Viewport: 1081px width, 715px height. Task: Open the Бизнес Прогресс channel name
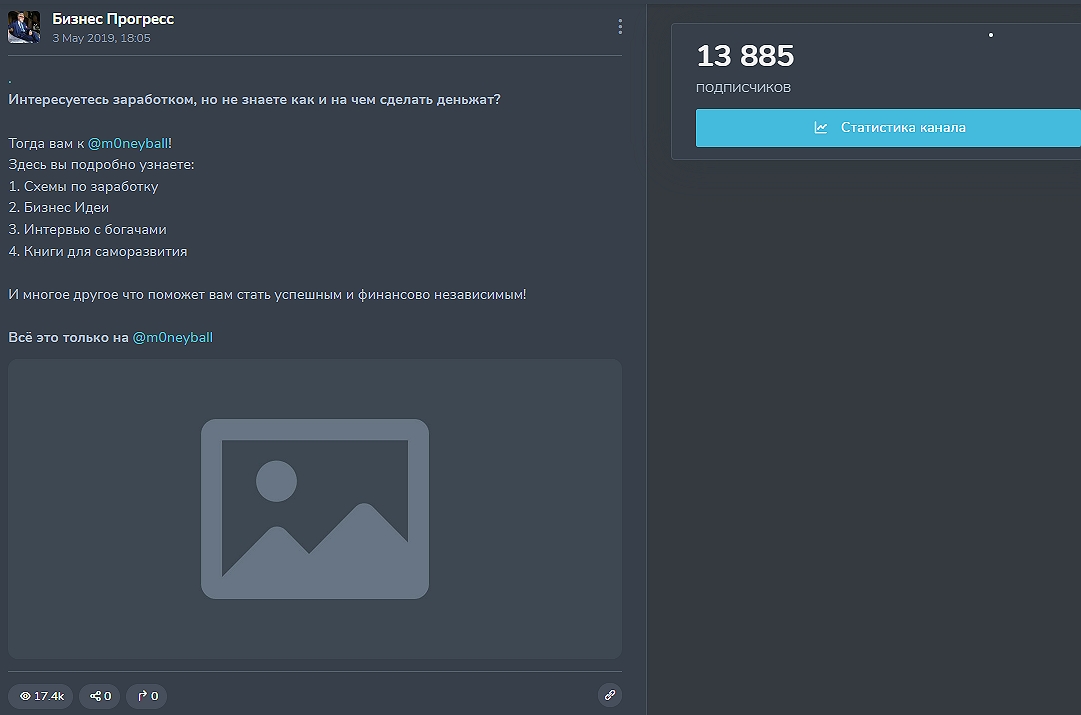click(113, 19)
